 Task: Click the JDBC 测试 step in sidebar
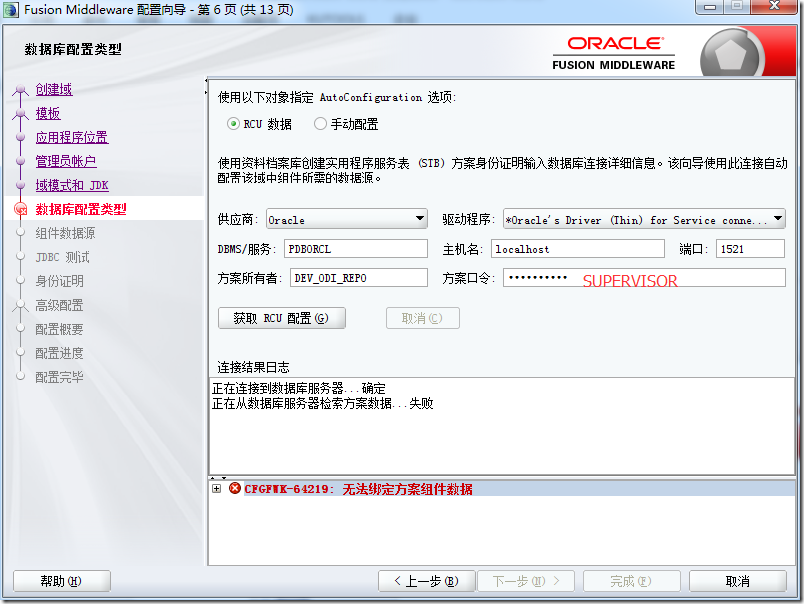tap(63, 257)
